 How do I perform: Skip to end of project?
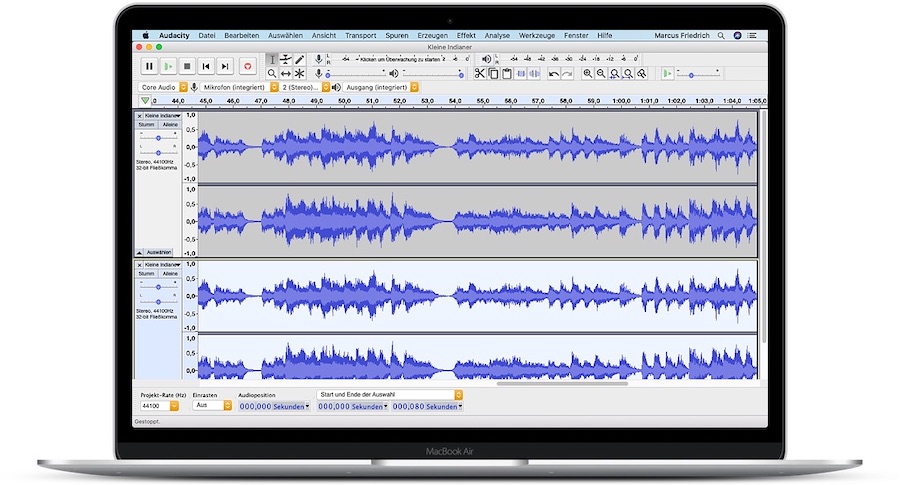pyautogui.click(x=225, y=67)
